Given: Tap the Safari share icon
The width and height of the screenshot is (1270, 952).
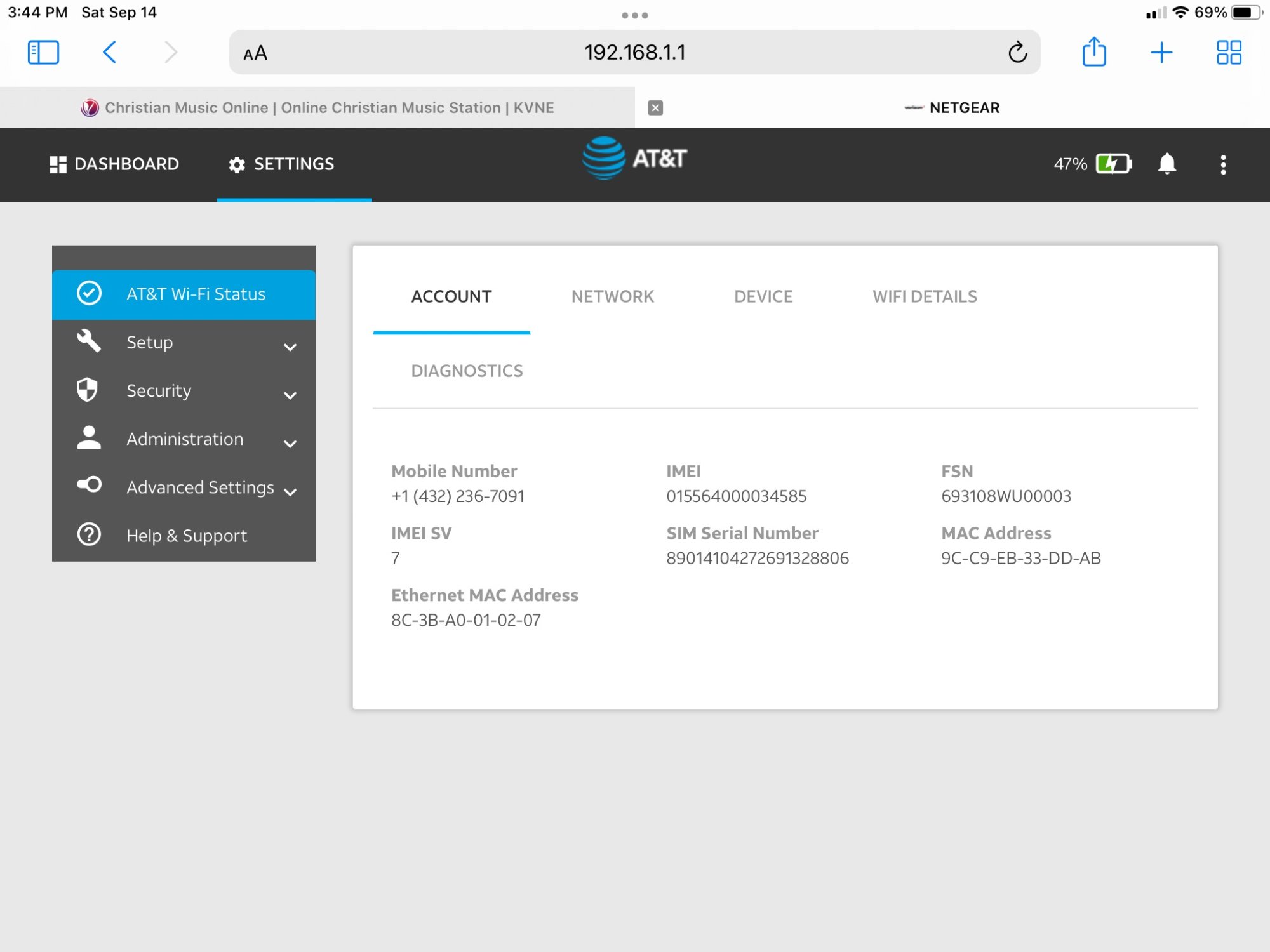Looking at the screenshot, I should [x=1093, y=52].
